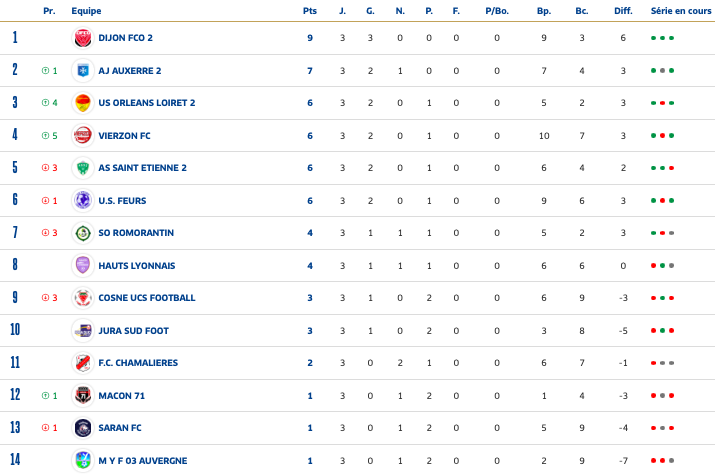Click Dijon FCO 2's last green form dot

click(671, 38)
